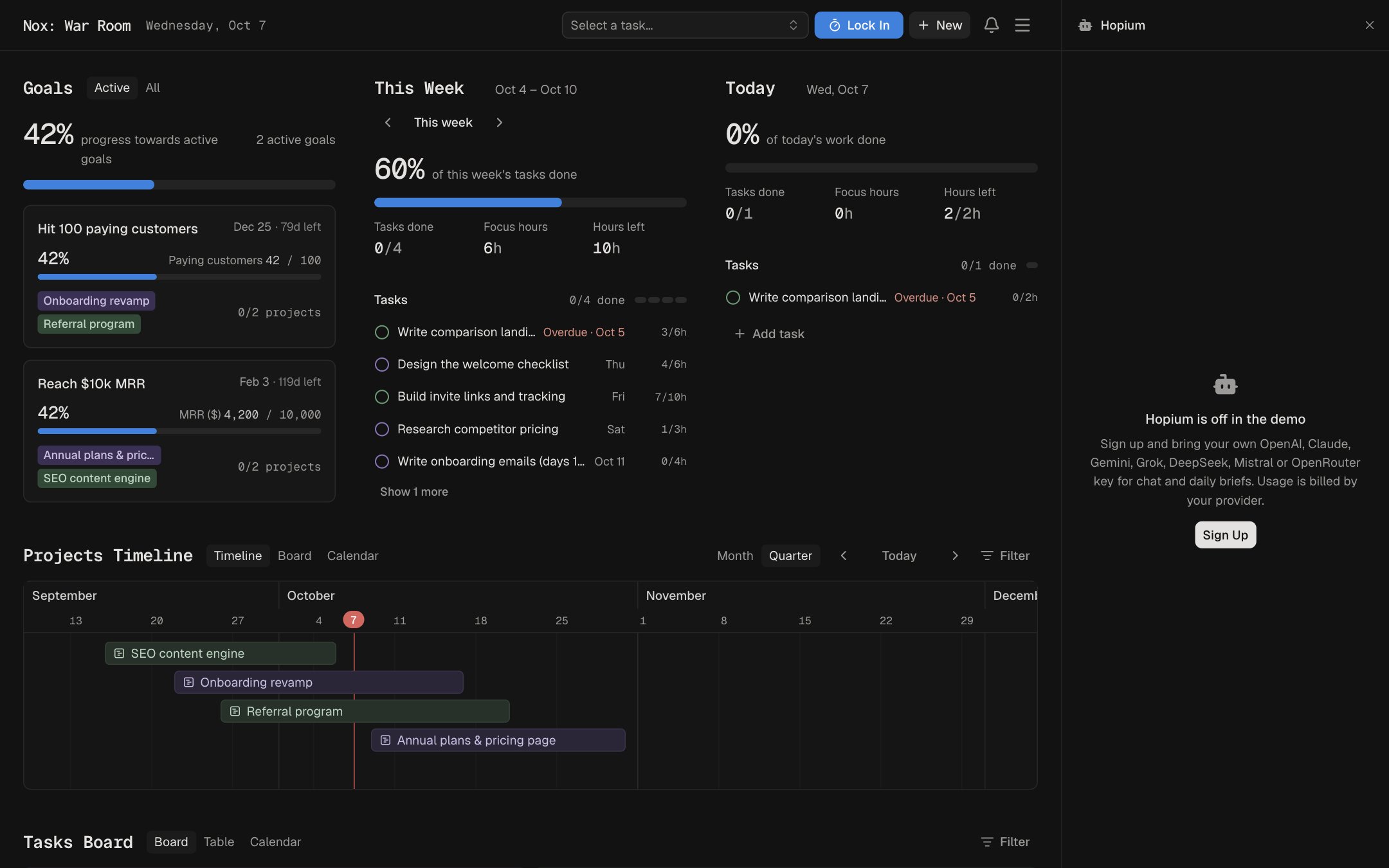1389x868 pixels.
Task: Click the Hopium robot icon in panel header
Action: click(x=1085, y=25)
